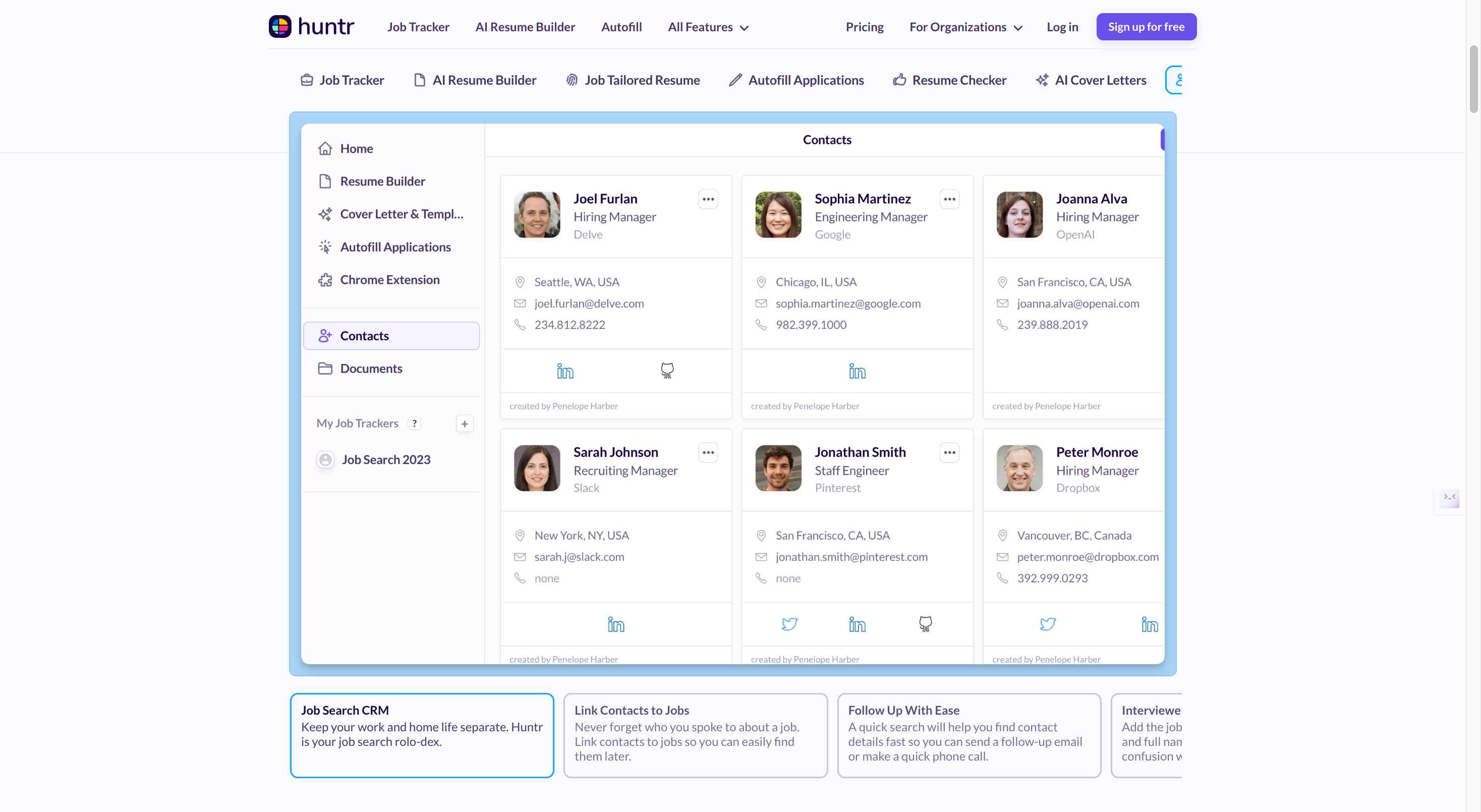Open Twitter icon on Jonathan Smith card
Viewport: 1481px width, 812px height.
(789, 624)
